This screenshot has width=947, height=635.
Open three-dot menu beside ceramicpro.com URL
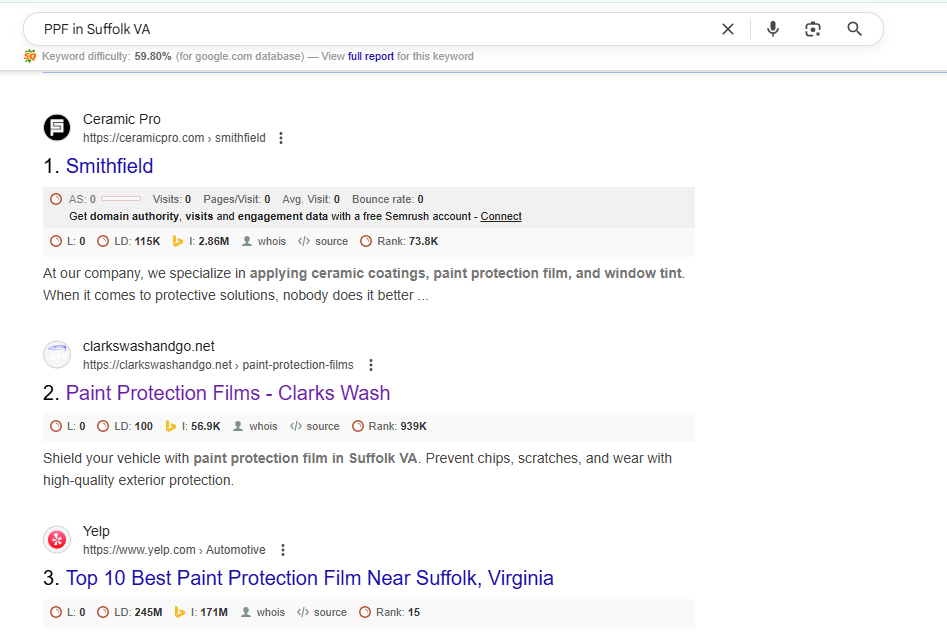tap(281, 138)
